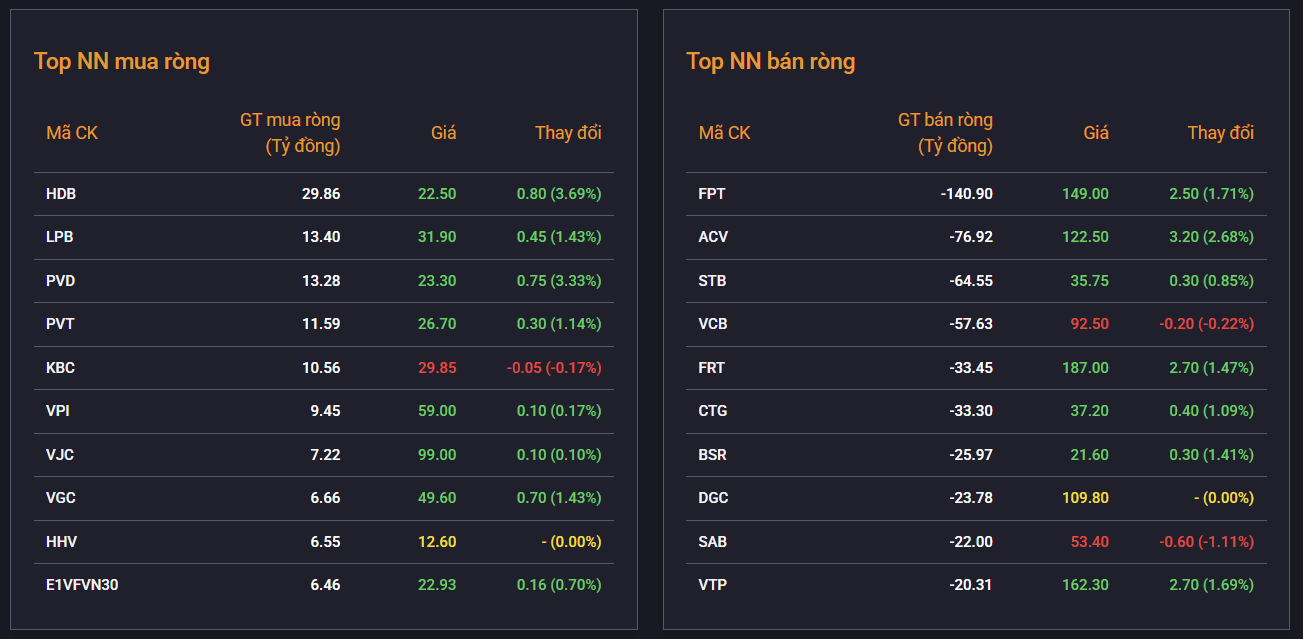Click STB net sell value -64.55

click(971, 281)
